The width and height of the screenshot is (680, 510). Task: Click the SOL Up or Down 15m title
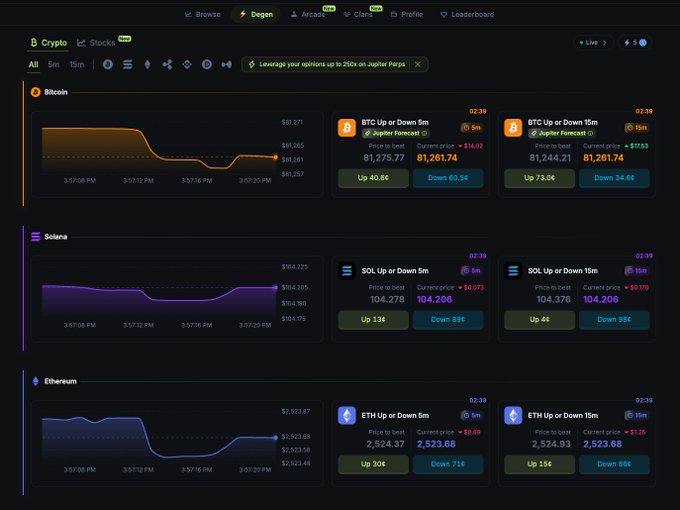point(563,271)
